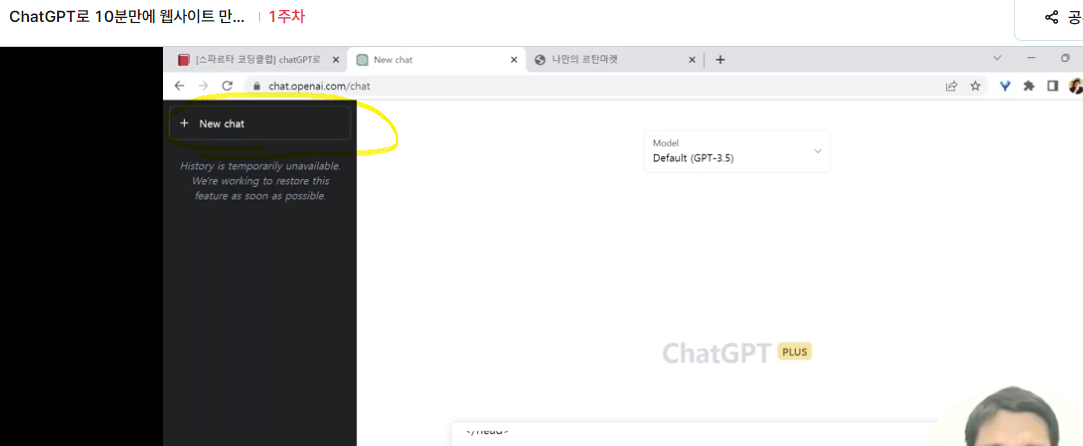Click the History is temporarily unavailable notice
This screenshot has height=446, width=1083.
coord(260,181)
